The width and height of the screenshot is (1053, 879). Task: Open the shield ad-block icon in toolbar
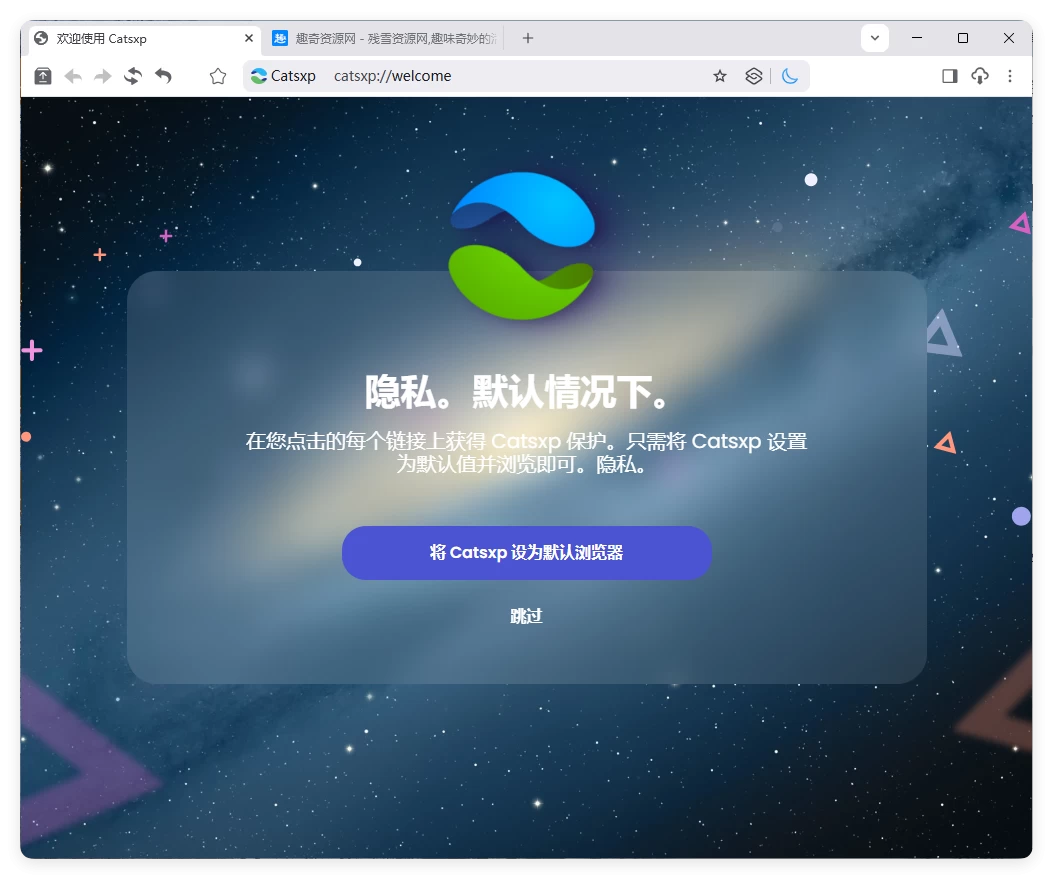pyautogui.click(x=754, y=75)
